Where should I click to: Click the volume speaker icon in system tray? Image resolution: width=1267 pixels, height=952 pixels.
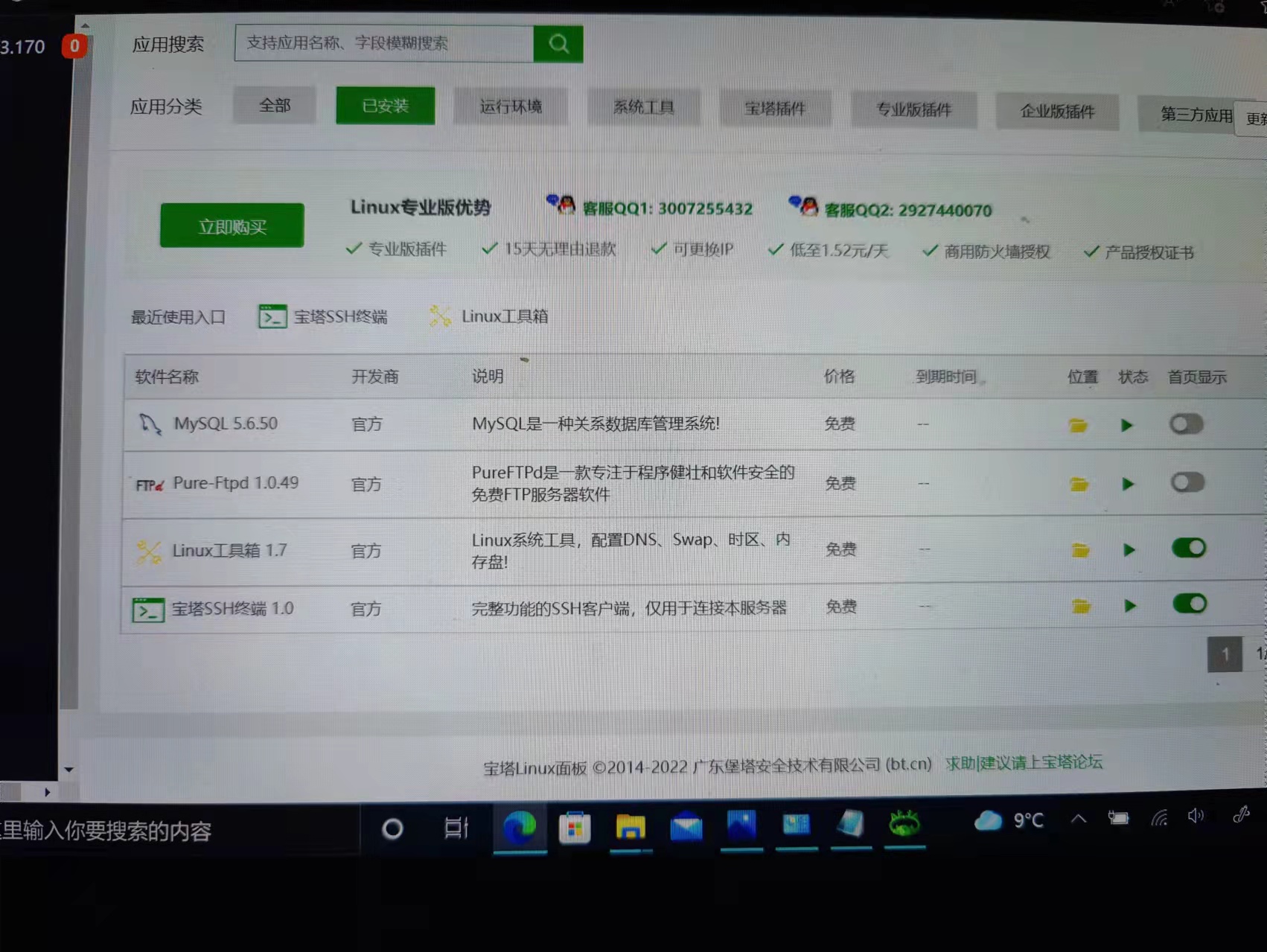tap(1196, 816)
